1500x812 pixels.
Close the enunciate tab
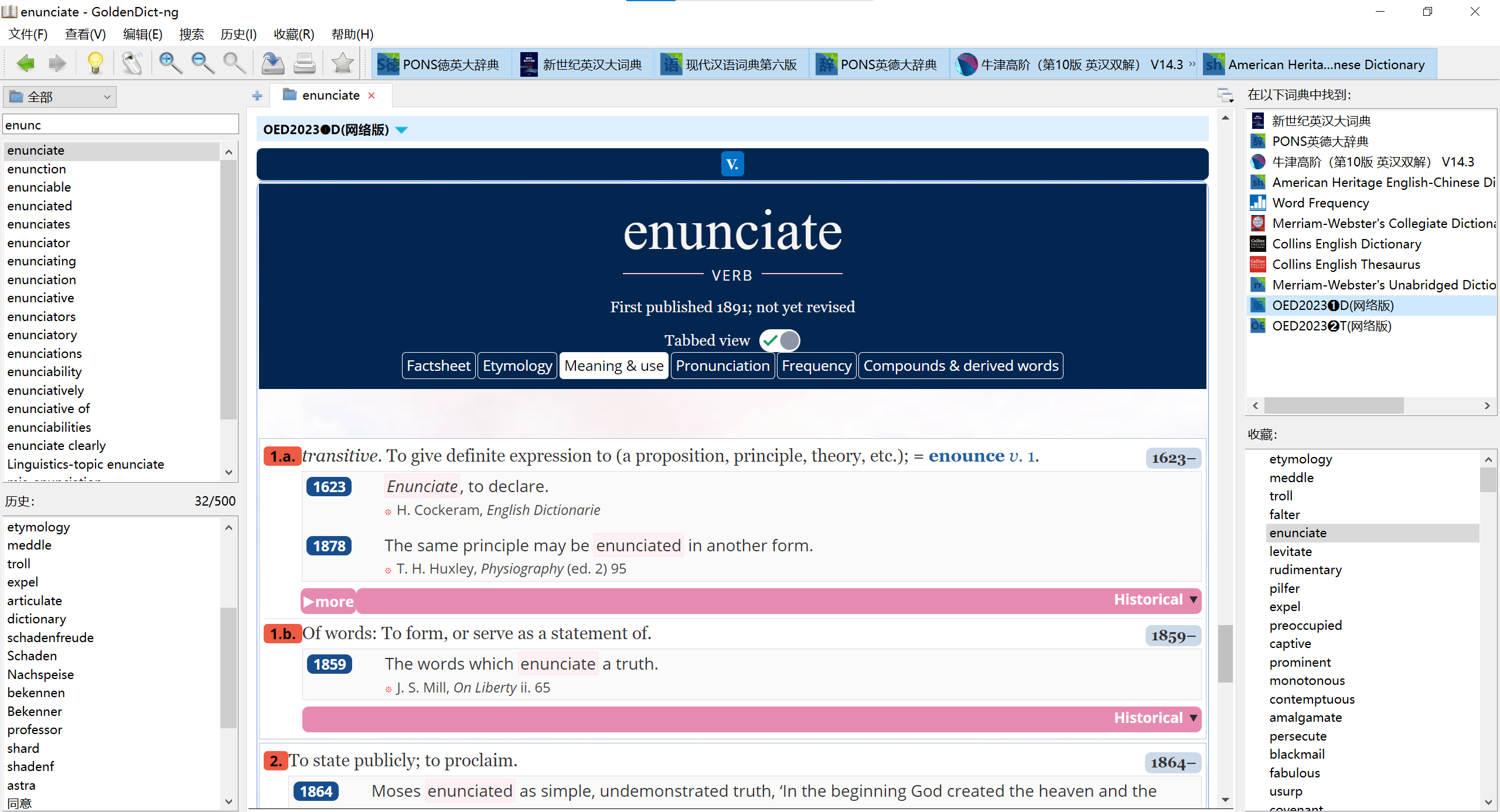point(371,95)
